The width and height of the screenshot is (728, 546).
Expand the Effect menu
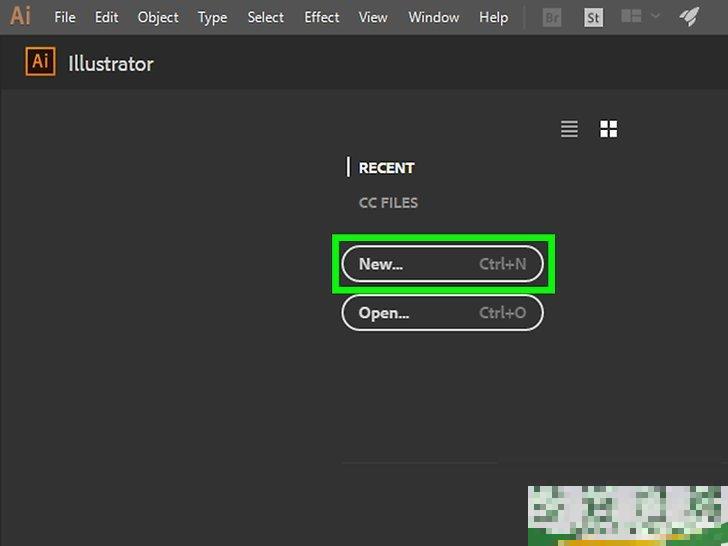pos(322,17)
